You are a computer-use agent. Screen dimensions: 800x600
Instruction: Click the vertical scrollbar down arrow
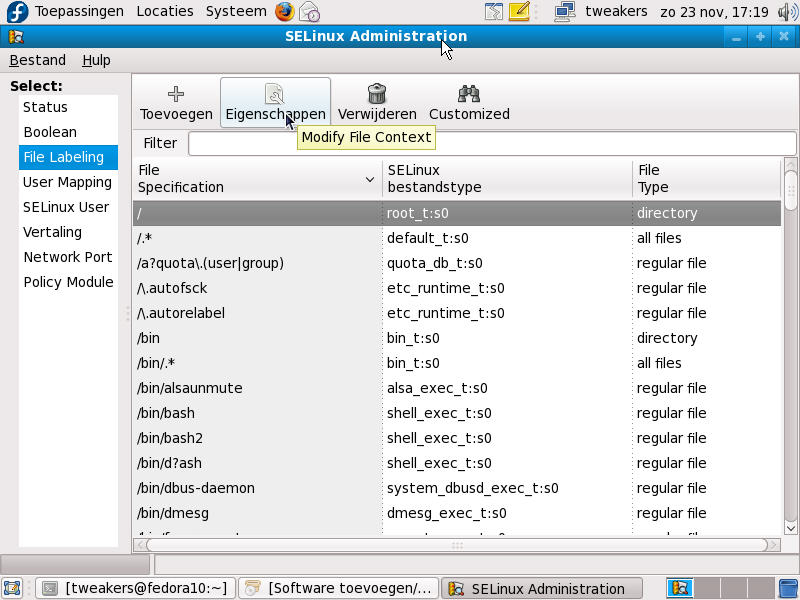(x=790, y=528)
